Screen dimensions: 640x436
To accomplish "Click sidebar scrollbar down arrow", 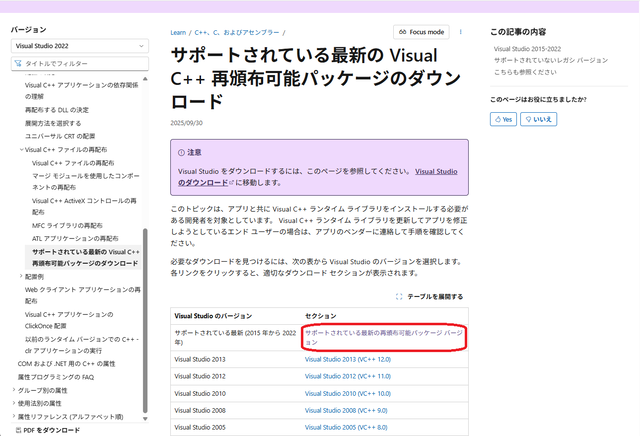I will click(x=145, y=418).
